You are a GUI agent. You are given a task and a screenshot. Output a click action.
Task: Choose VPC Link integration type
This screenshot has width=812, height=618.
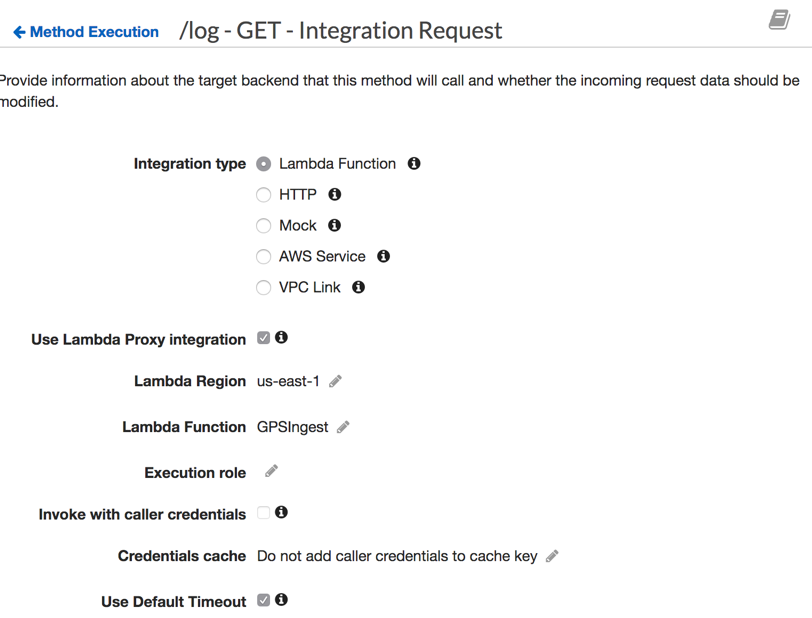point(264,288)
